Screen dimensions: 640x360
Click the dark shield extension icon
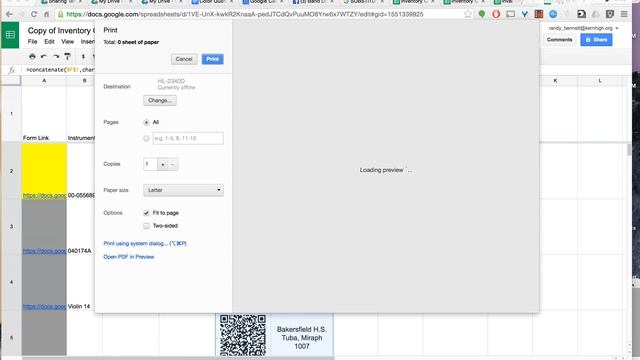point(610,14)
